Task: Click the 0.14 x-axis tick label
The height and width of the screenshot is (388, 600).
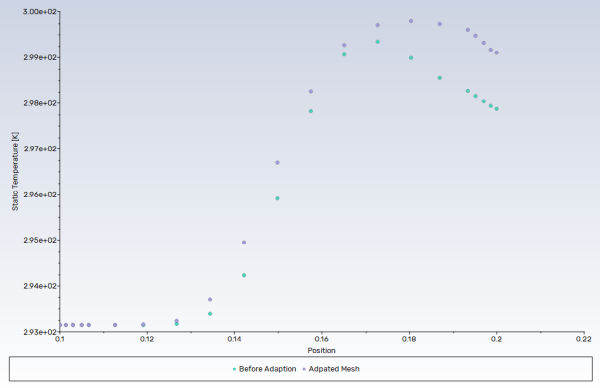Action: tap(234, 339)
